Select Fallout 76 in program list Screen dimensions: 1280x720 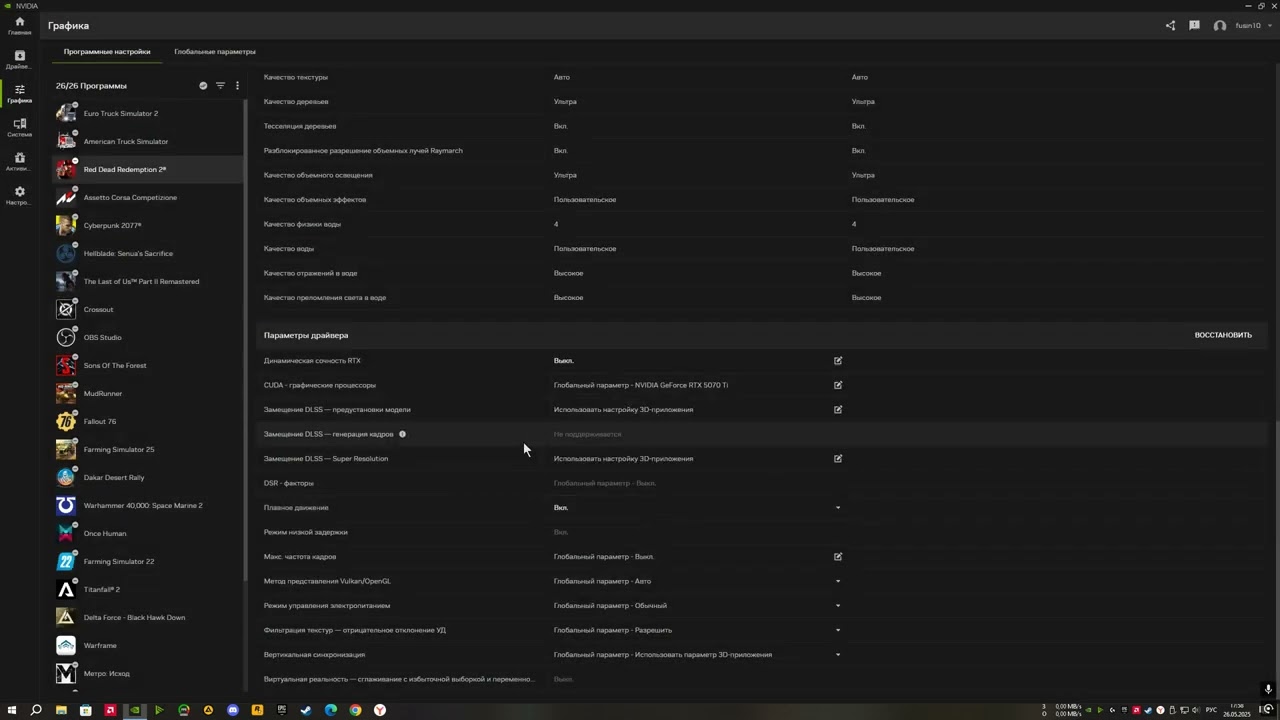(x=148, y=422)
